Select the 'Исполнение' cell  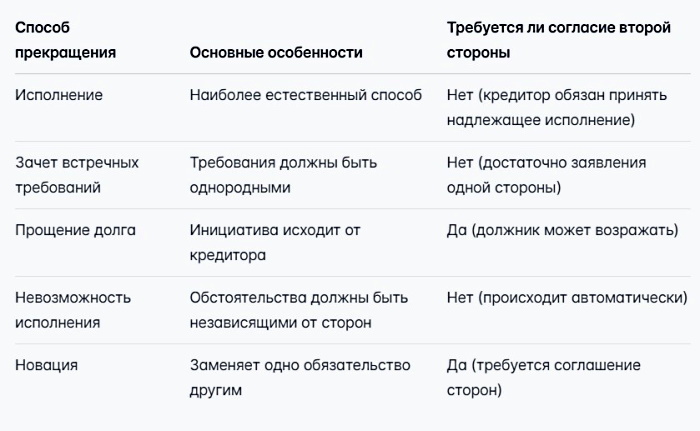pyautogui.click(x=59, y=95)
